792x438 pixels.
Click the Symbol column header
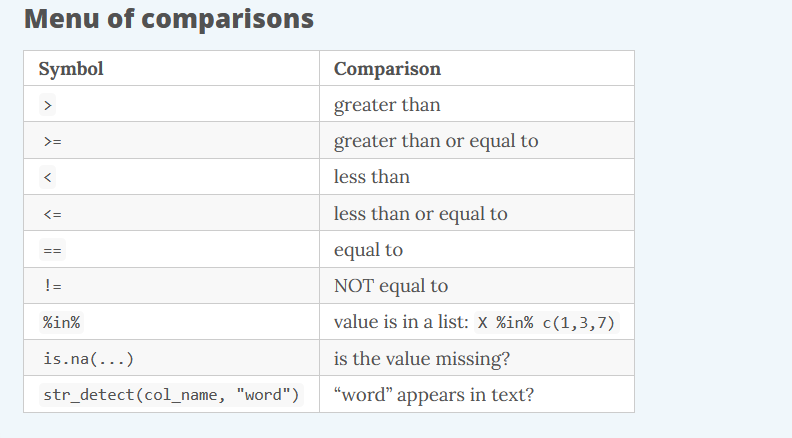(71, 69)
